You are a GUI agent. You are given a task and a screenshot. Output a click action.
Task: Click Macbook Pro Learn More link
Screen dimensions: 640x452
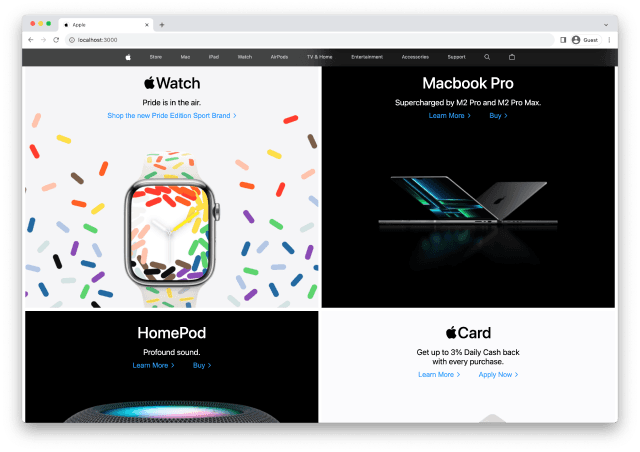tap(449, 116)
